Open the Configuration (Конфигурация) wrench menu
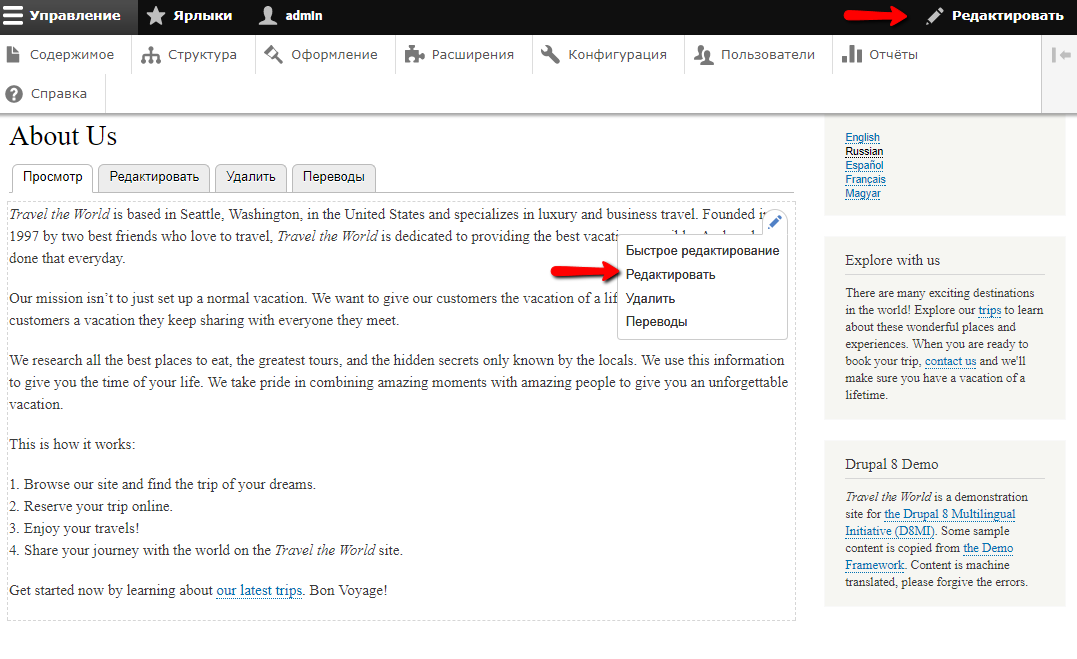The width and height of the screenshot is (1077, 659). tap(604, 55)
